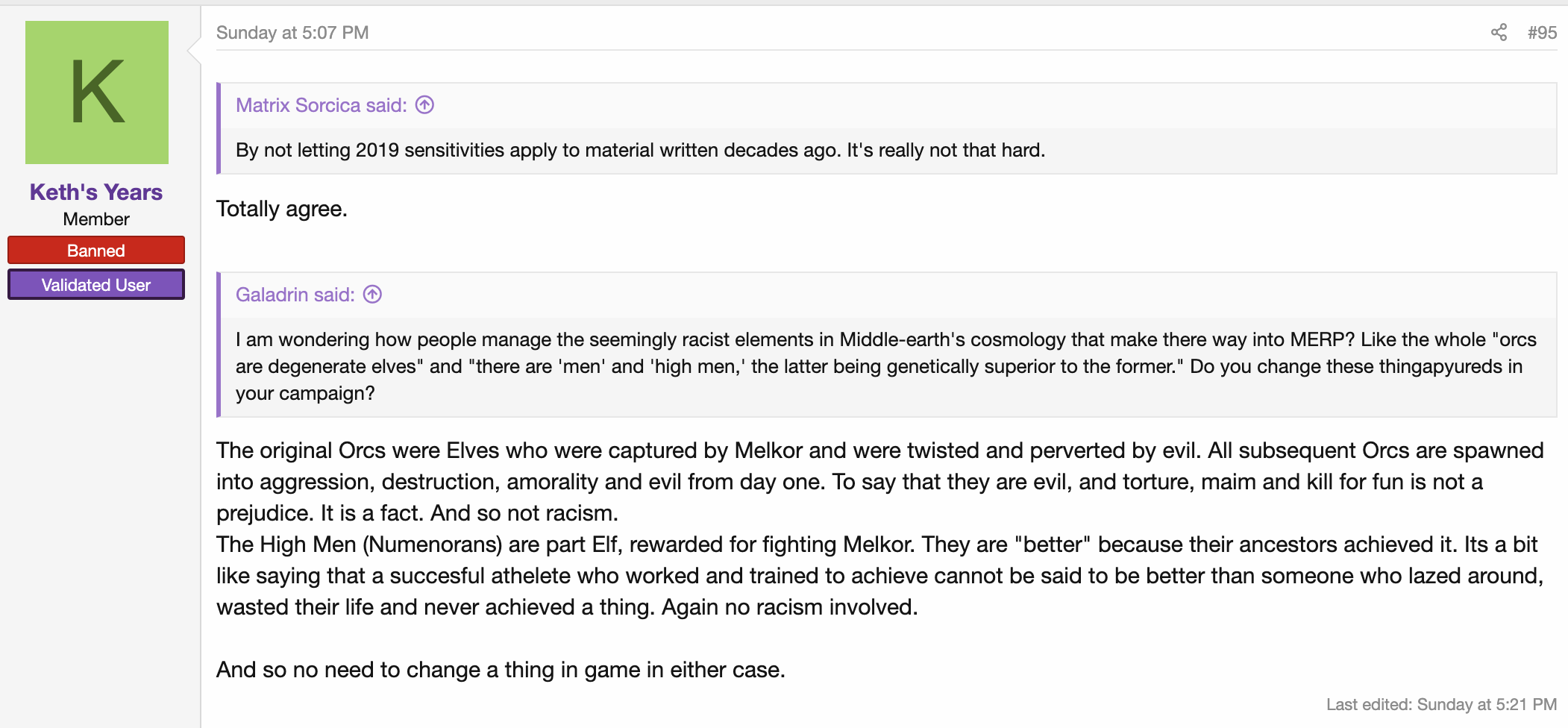Click the closing line 'And so no need to change'
This screenshot has width=1568, height=728.
click(x=501, y=670)
